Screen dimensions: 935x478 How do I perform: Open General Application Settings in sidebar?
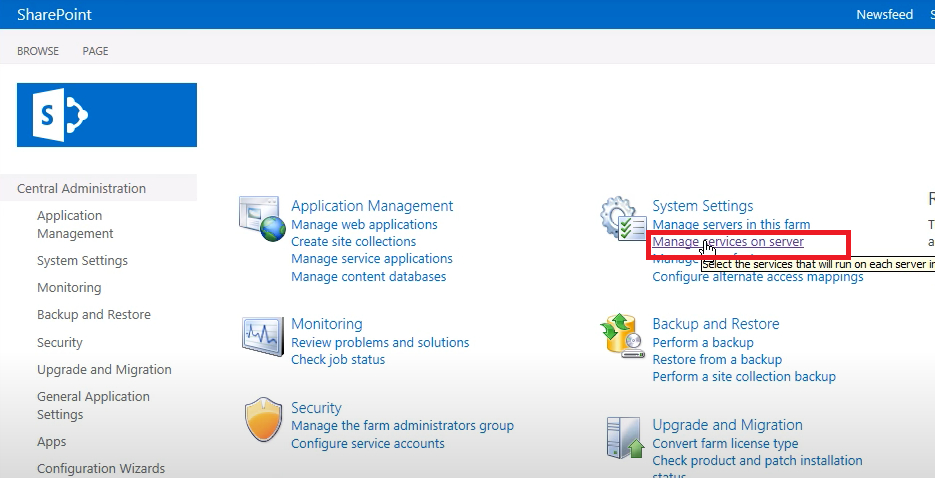point(93,405)
